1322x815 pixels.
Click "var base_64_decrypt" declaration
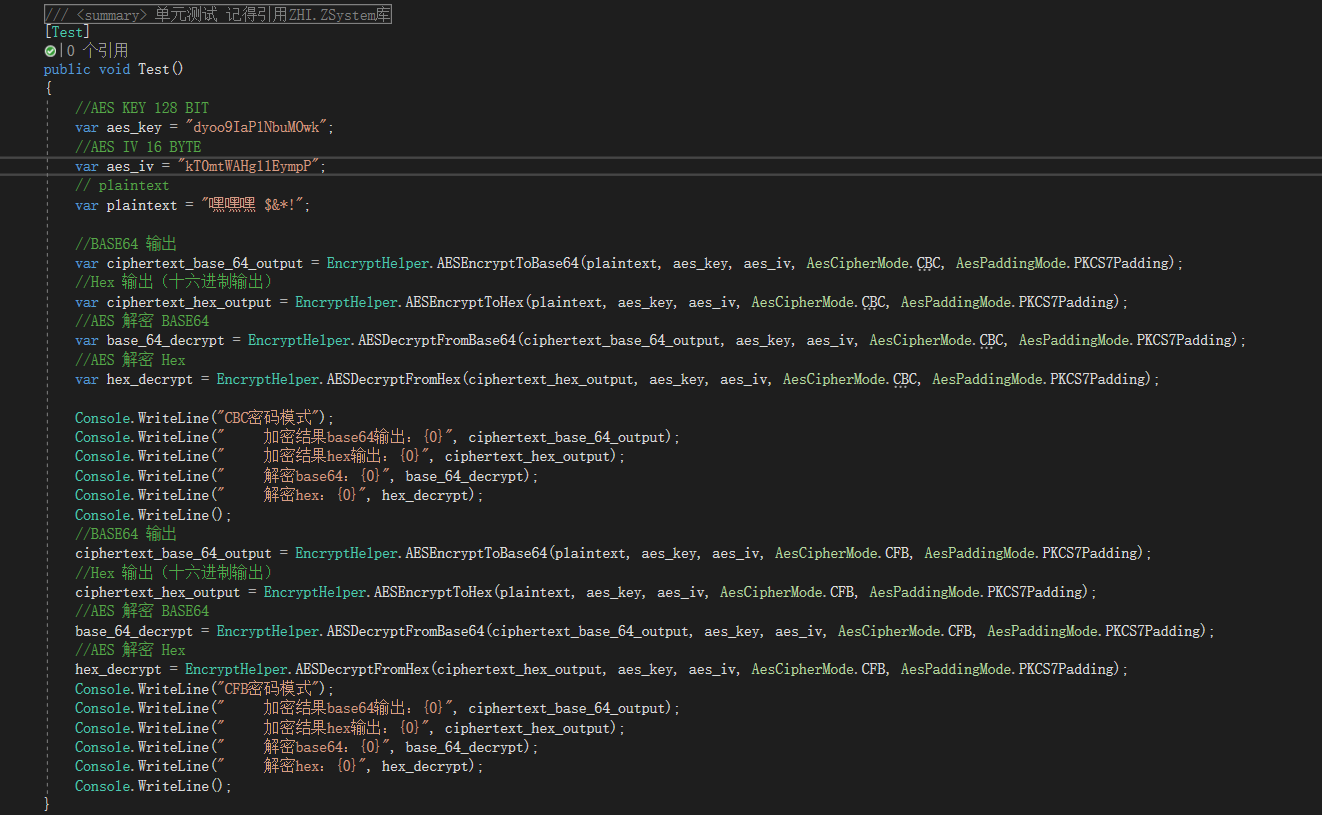(150, 340)
